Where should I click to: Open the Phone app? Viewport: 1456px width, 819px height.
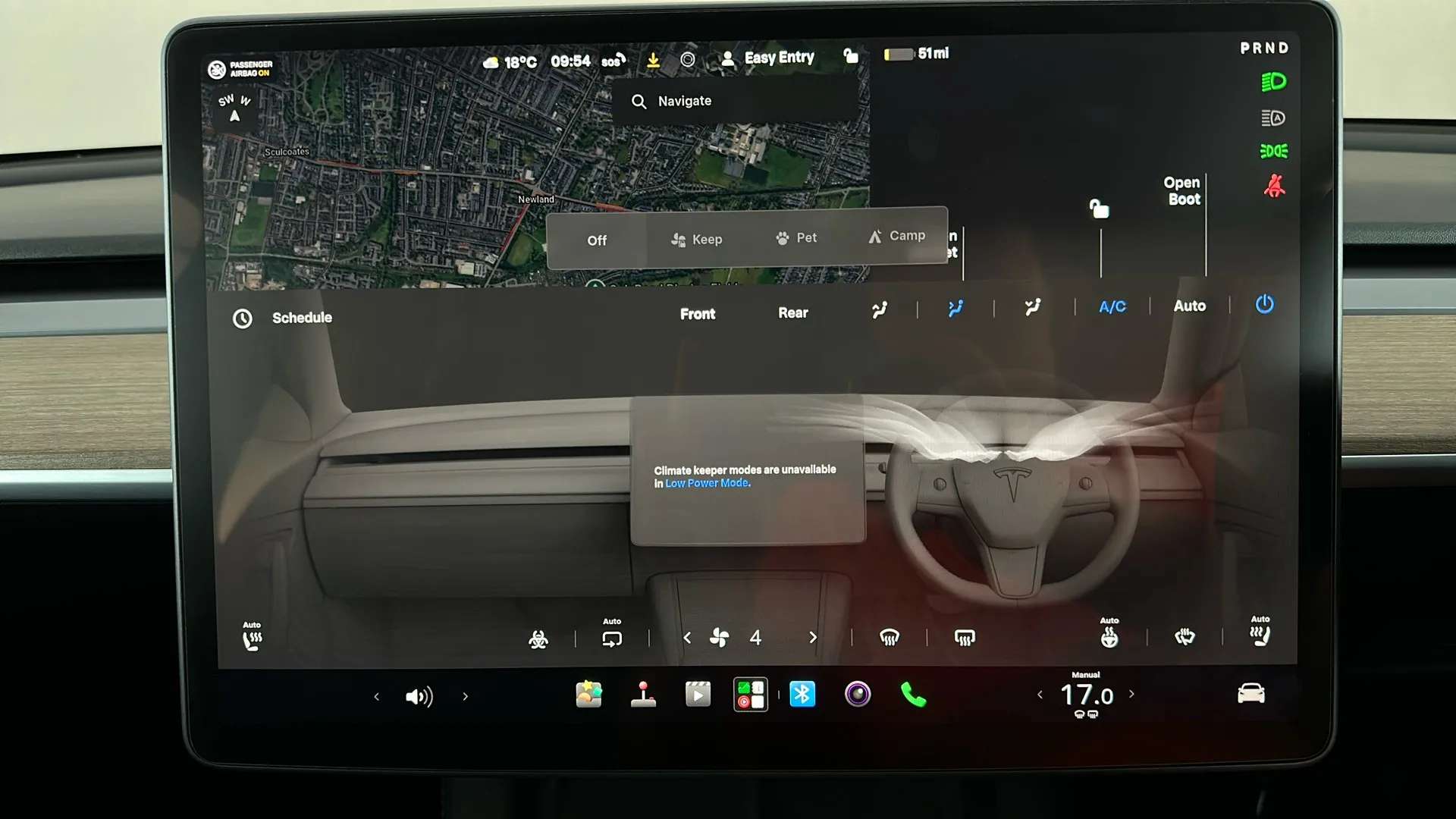click(913, 694)
